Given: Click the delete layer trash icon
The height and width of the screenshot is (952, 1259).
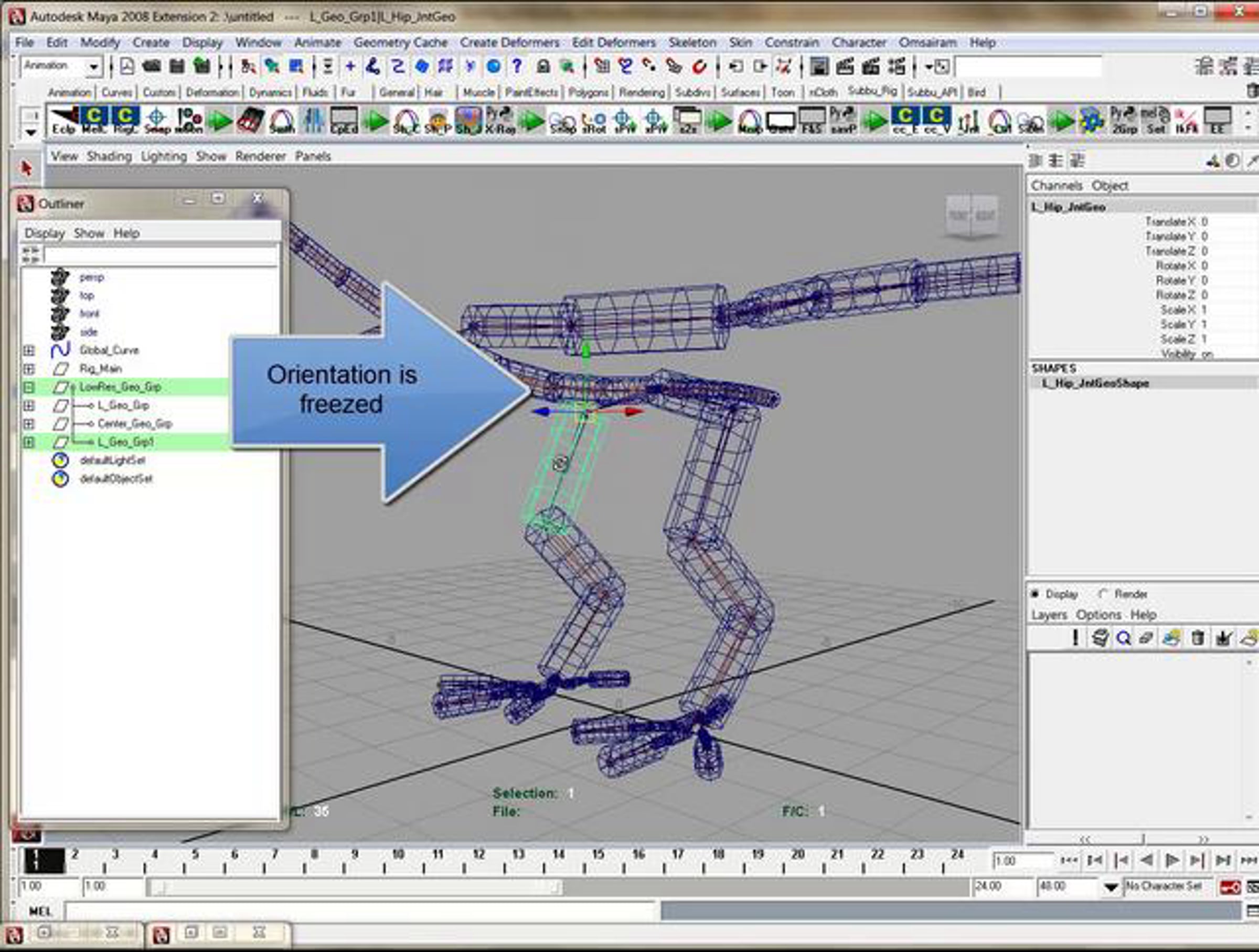Looking at the screenshot, I should tap(1198, 638).
